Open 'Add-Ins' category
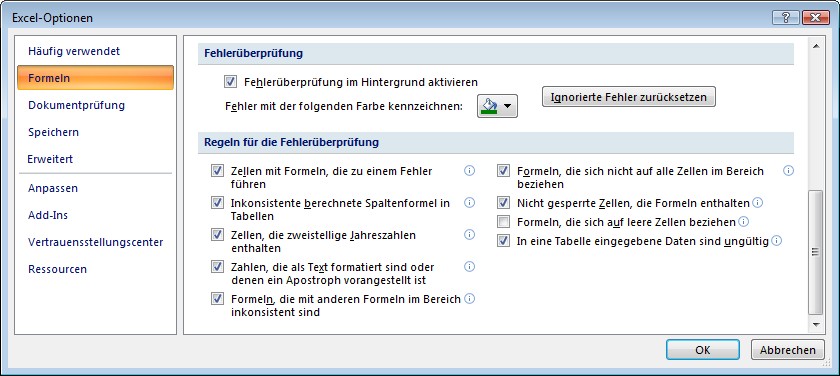 95,215
